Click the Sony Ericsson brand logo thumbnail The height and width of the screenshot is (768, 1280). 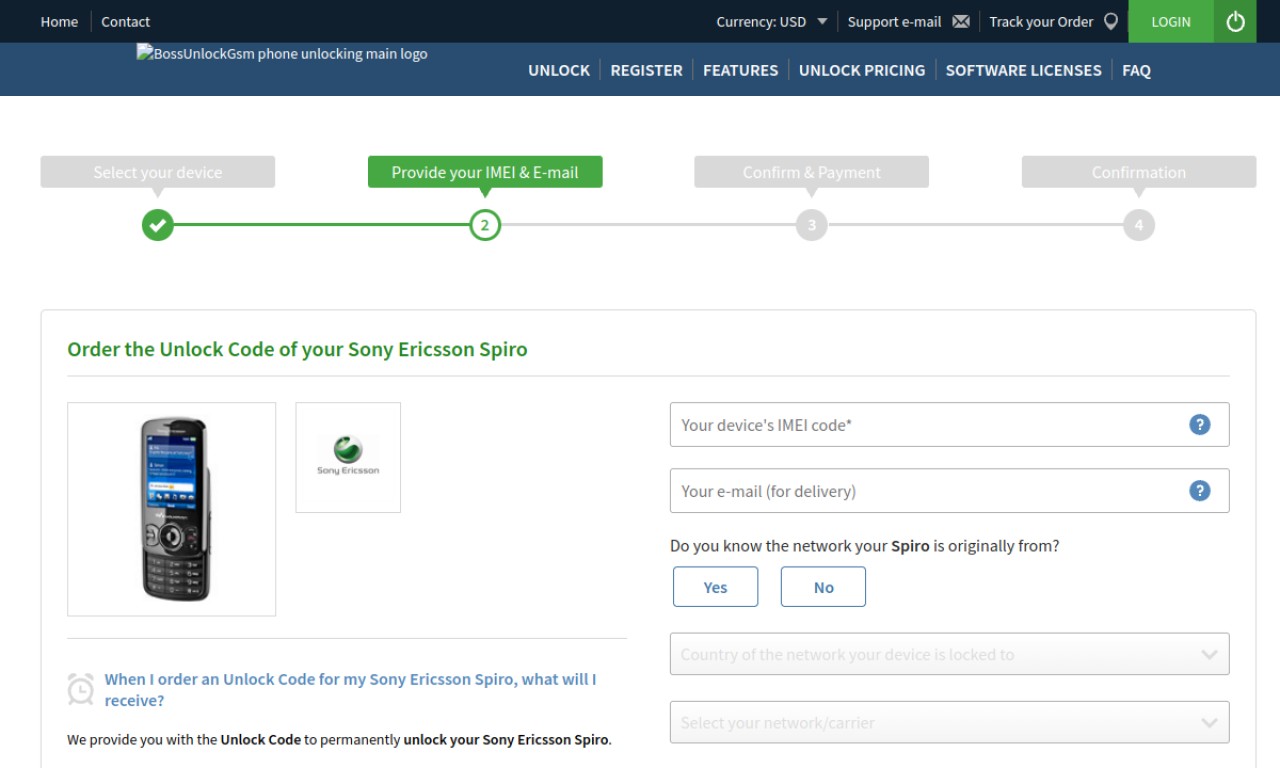(348, 457)
